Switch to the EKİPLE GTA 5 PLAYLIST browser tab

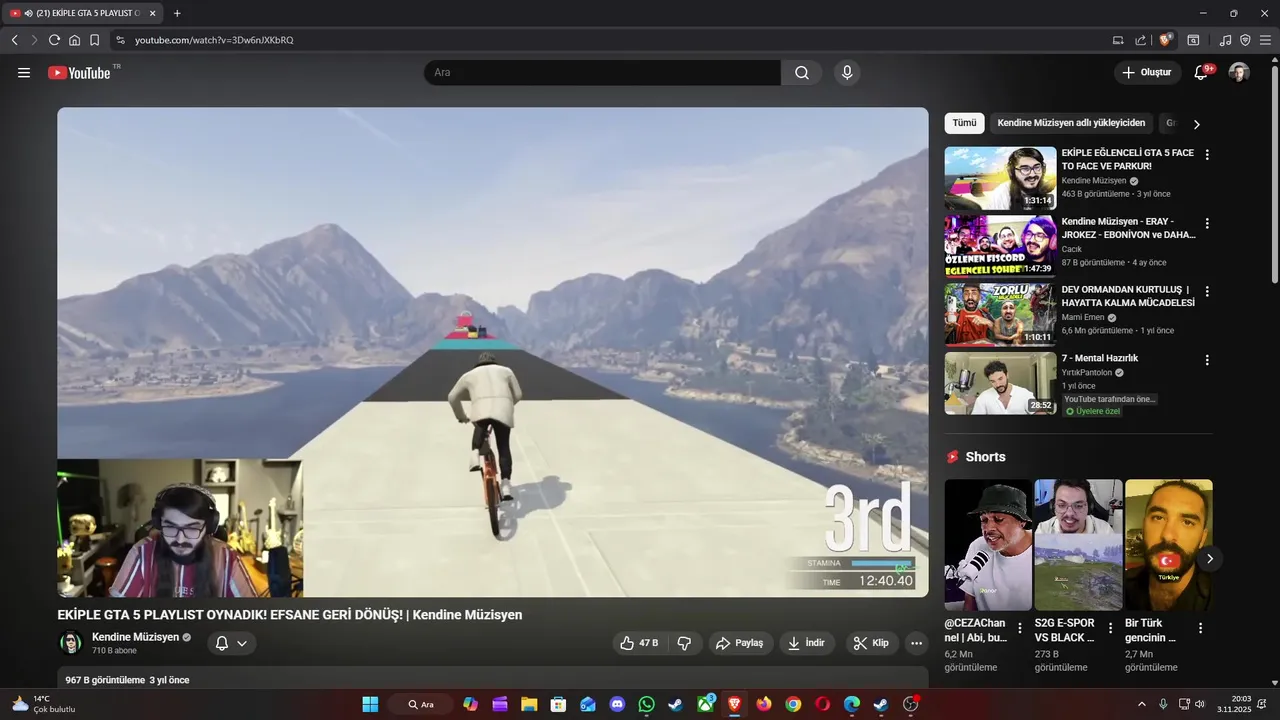point(84,13)
